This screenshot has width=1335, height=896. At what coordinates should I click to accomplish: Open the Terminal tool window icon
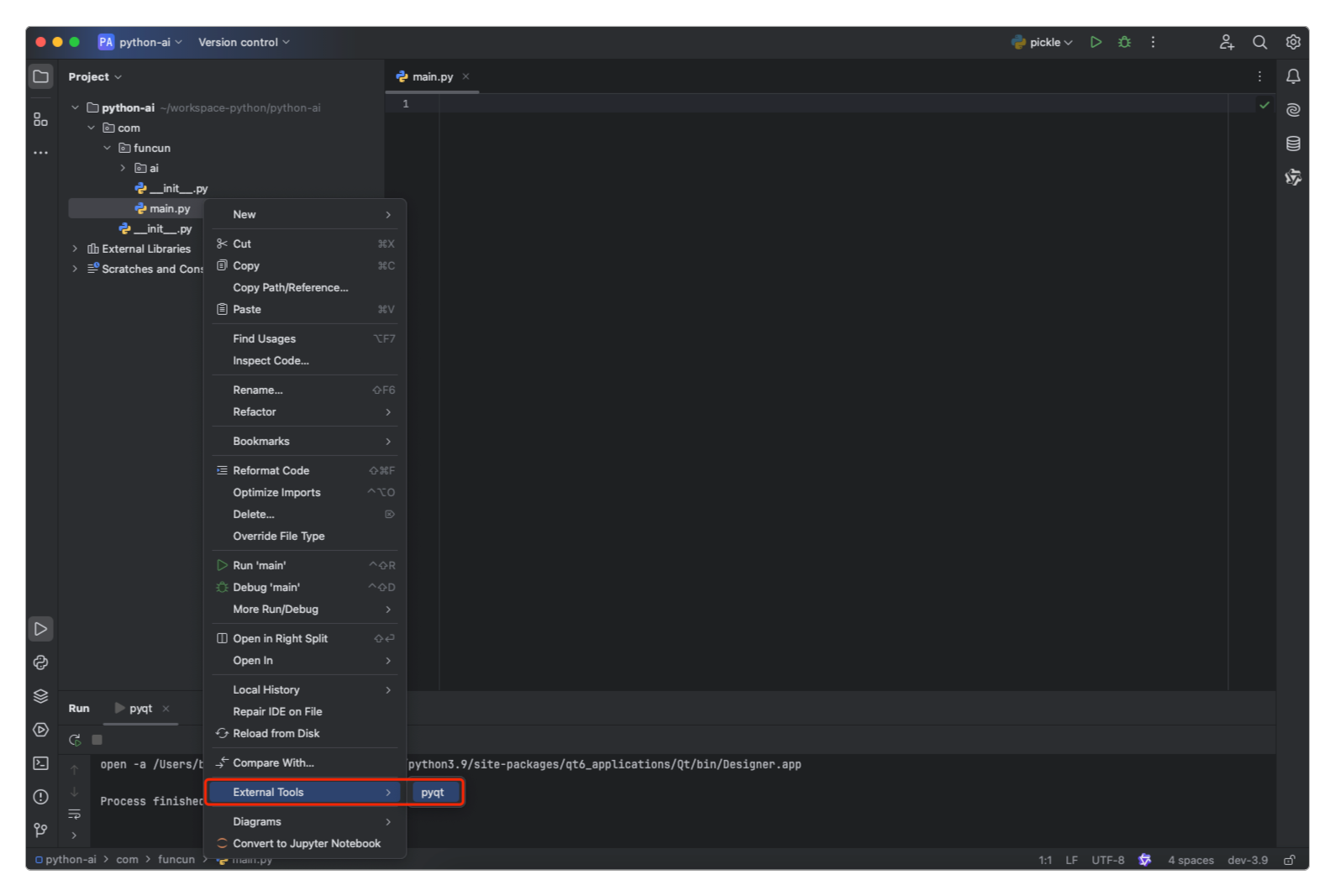click(x=40, y=763)
